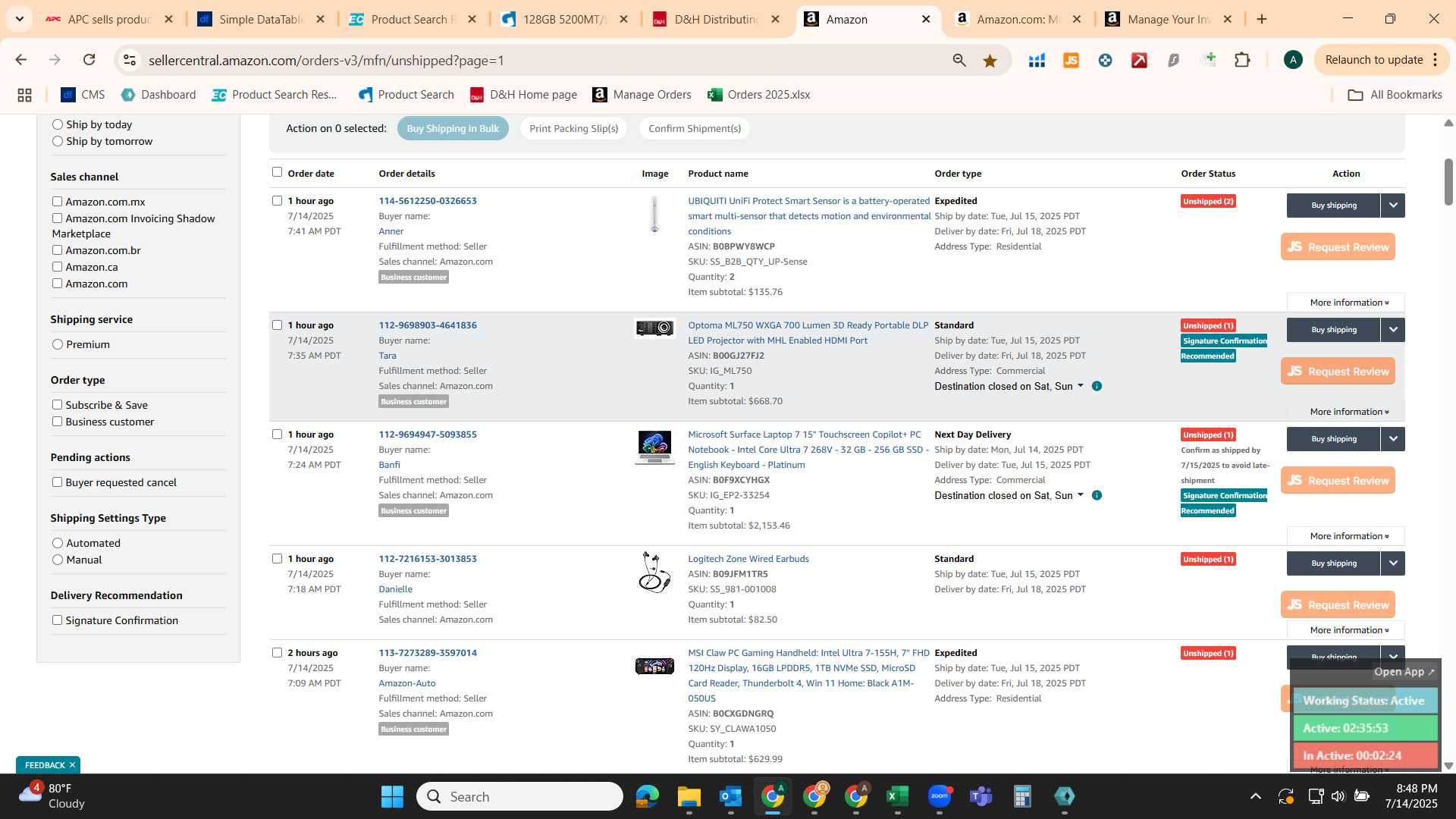This screenshot has height=819, width=1456.
Task: Click Confirm Shipment(s) button
Action: coord(695,128)
